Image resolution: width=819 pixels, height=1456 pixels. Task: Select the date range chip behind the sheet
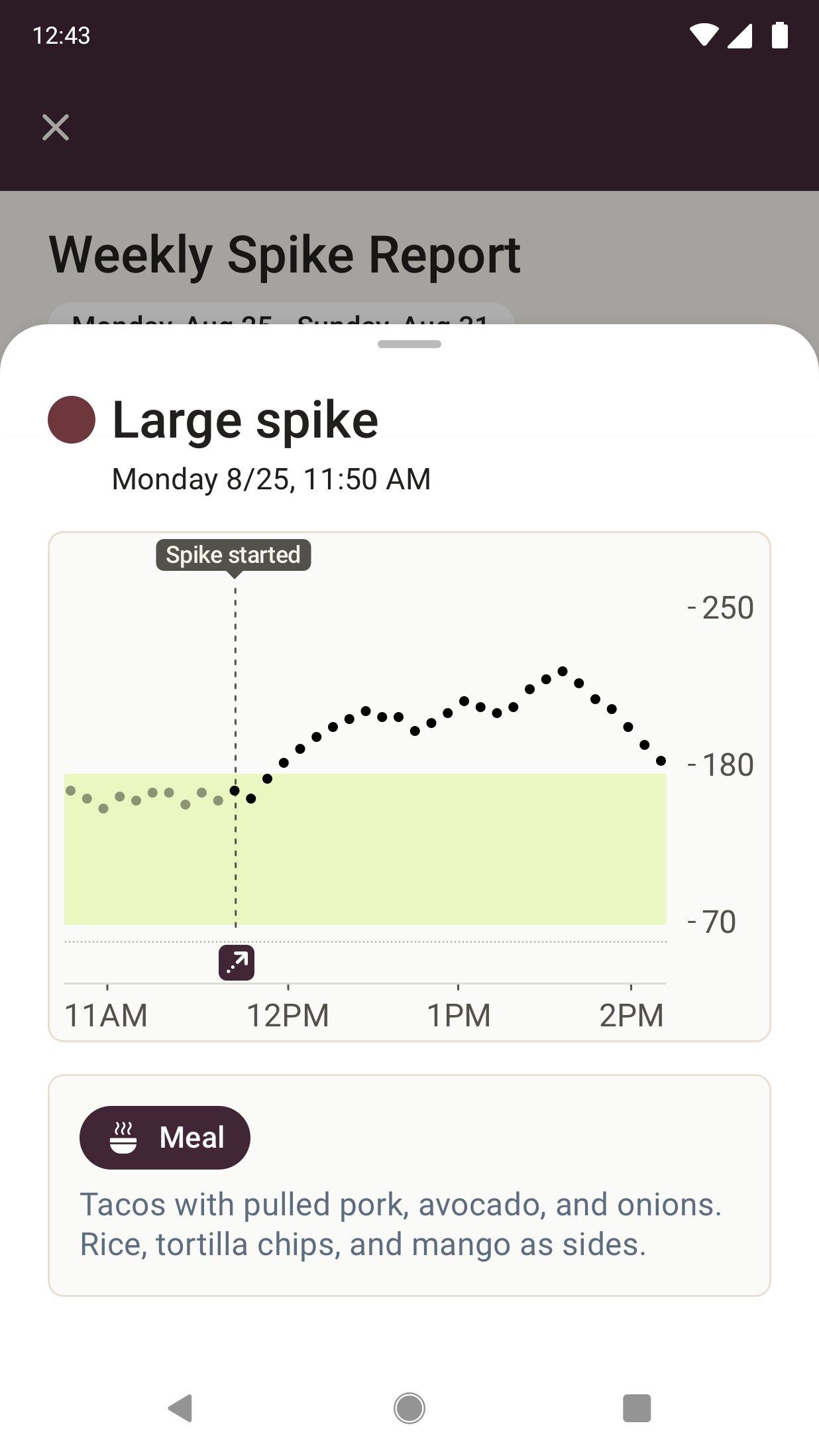pos(282,314)
